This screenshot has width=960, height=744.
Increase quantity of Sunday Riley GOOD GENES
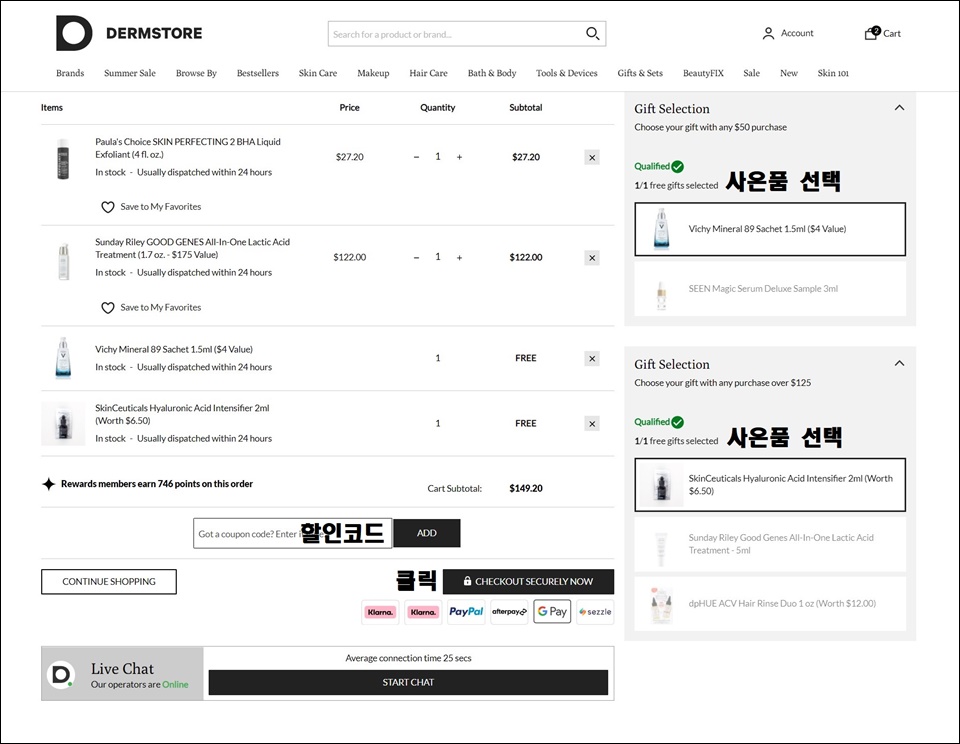pos(459,258)
